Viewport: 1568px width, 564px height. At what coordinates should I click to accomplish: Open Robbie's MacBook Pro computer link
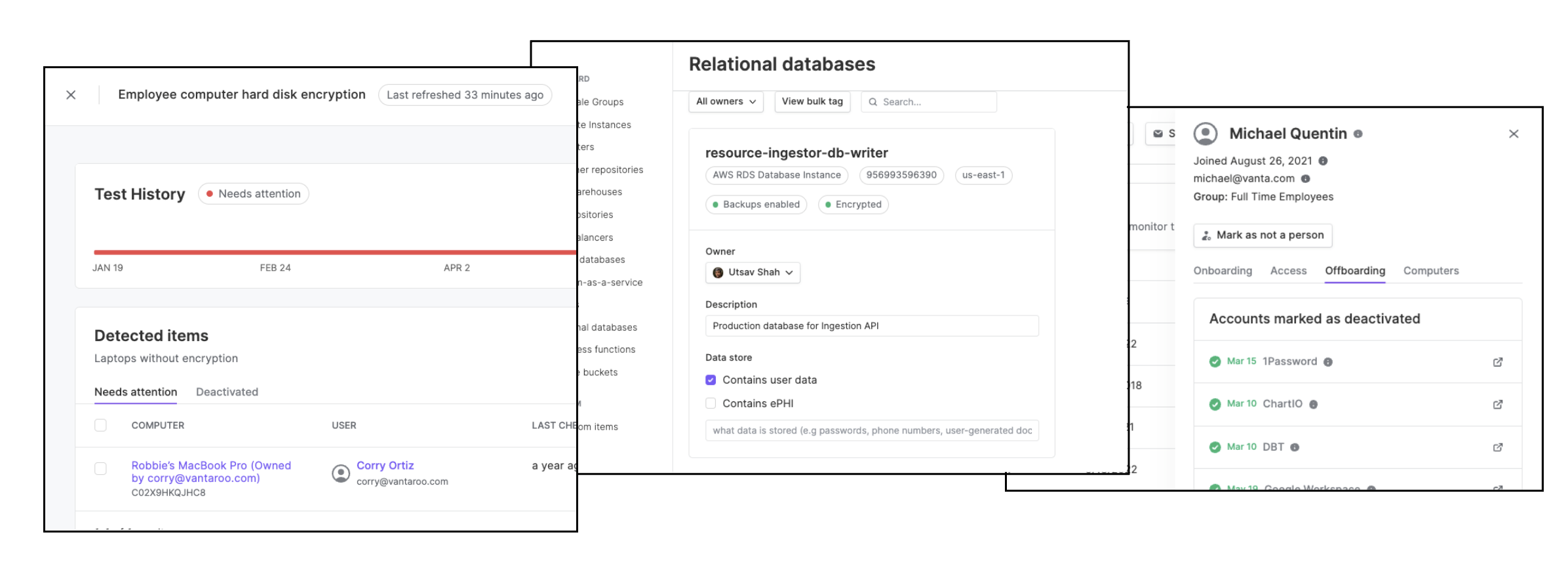211,472
